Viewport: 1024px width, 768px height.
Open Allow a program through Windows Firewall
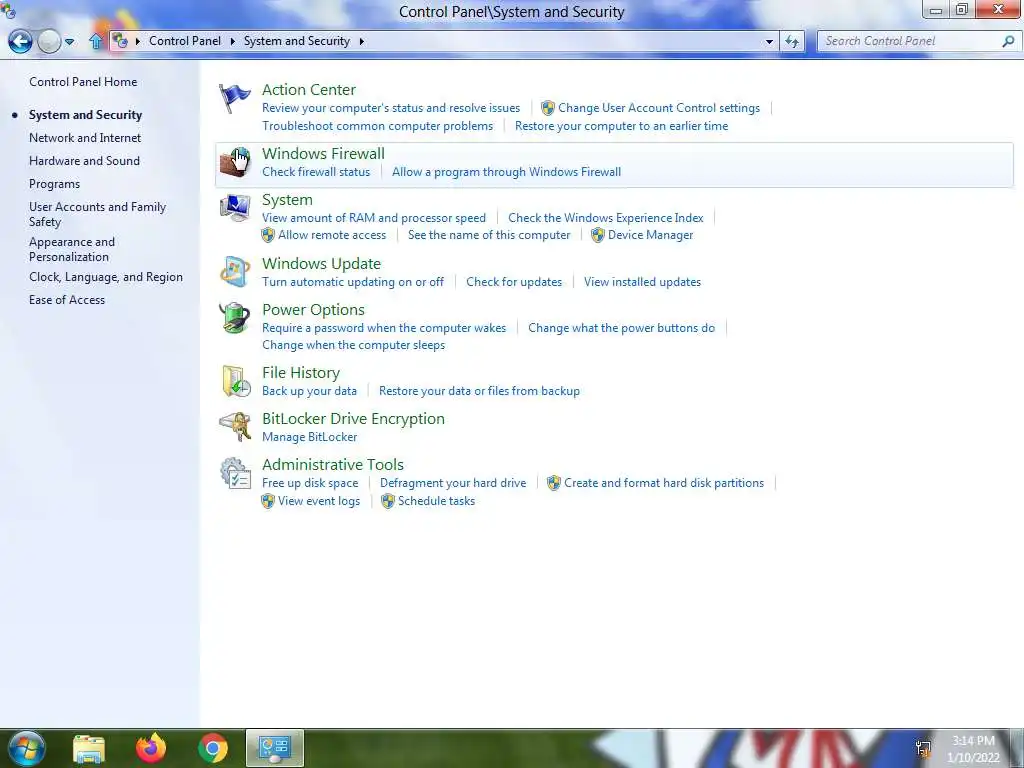[x=506, y=172]
